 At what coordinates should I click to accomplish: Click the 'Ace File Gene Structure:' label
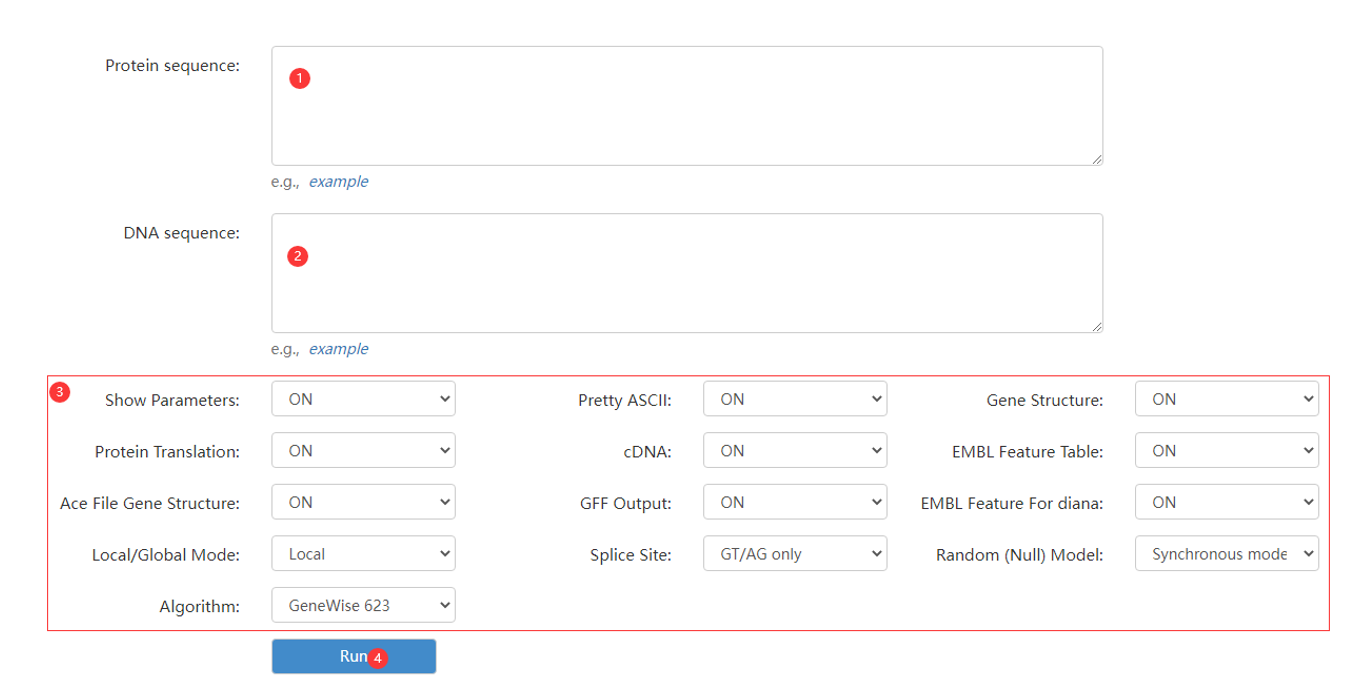coord(150,503)
